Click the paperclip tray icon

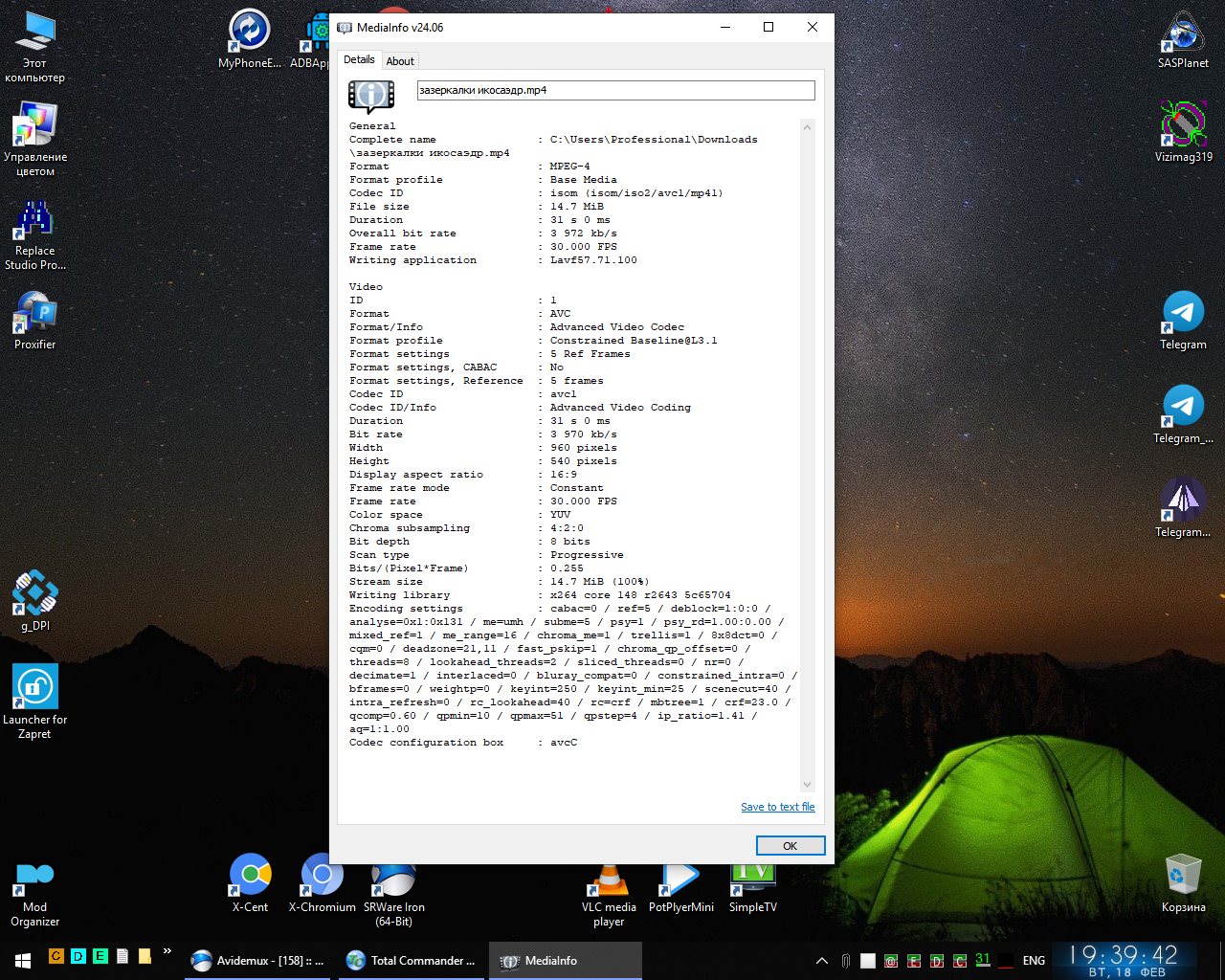pos(846,961)
